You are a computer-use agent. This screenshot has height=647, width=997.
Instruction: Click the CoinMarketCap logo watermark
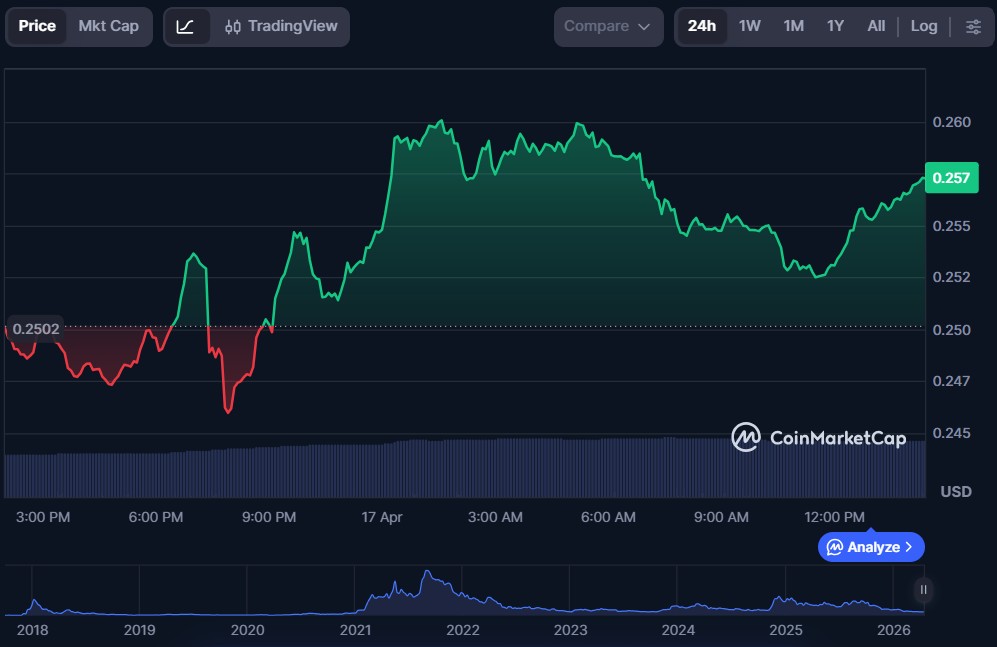pos(818,437)
